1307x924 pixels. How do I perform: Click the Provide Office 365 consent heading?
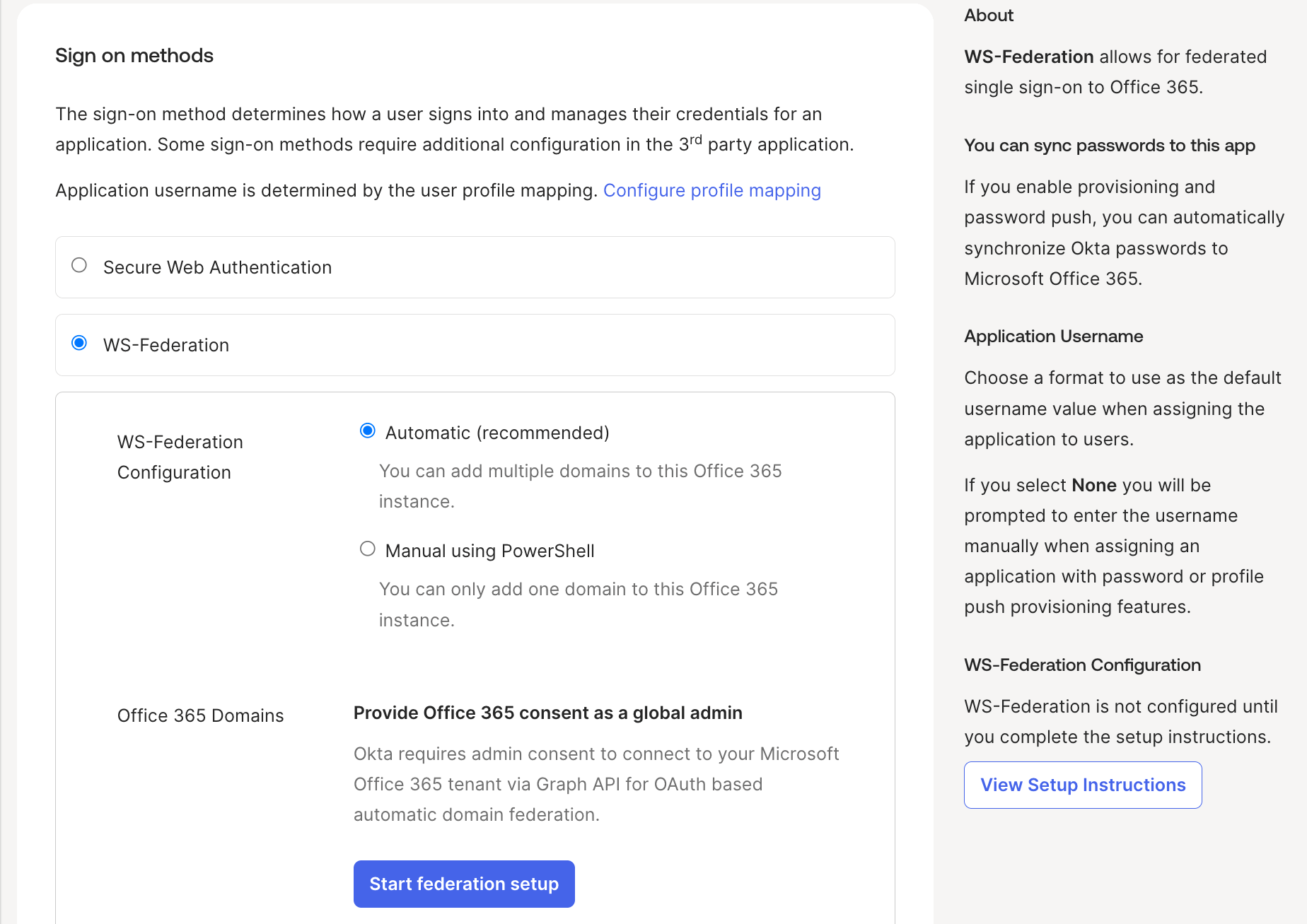click(x=547, y=713)
